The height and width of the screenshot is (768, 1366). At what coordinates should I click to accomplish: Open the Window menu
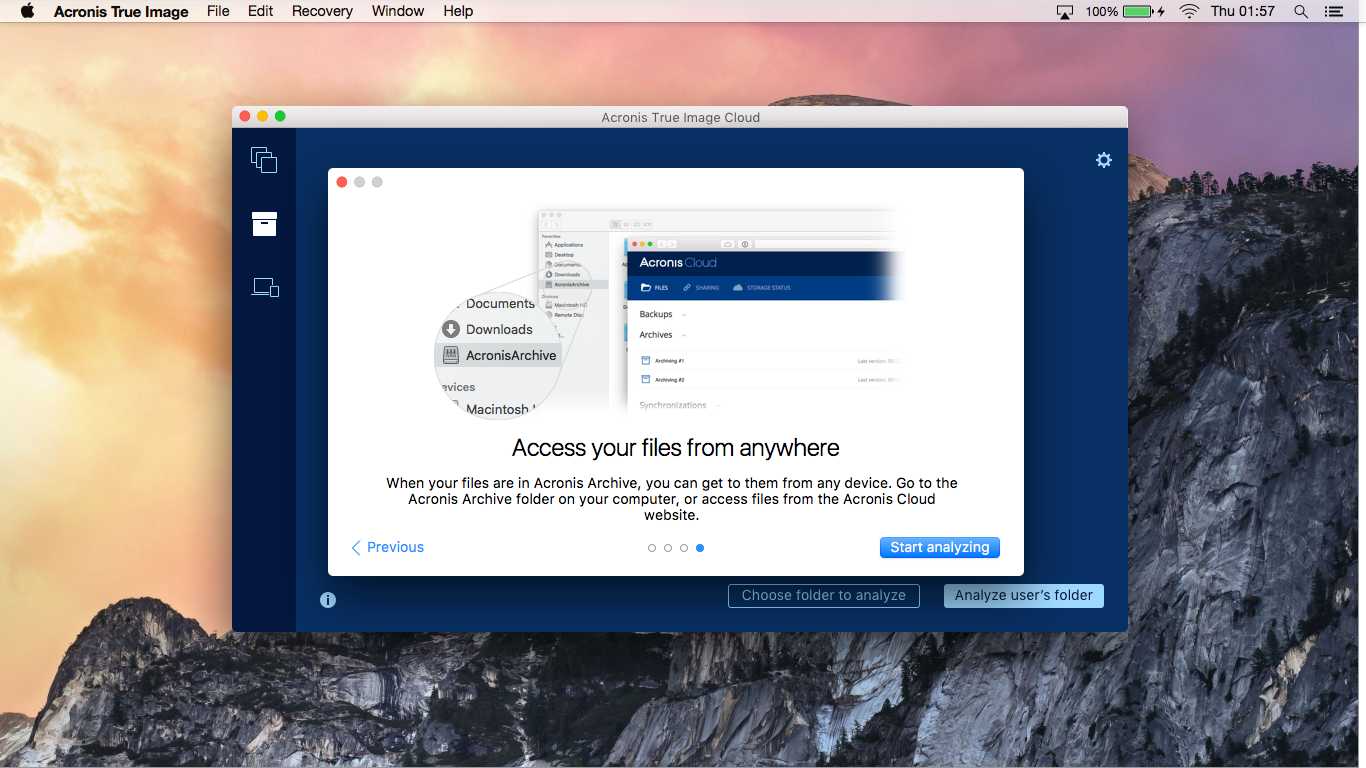(x=398, y=11)
